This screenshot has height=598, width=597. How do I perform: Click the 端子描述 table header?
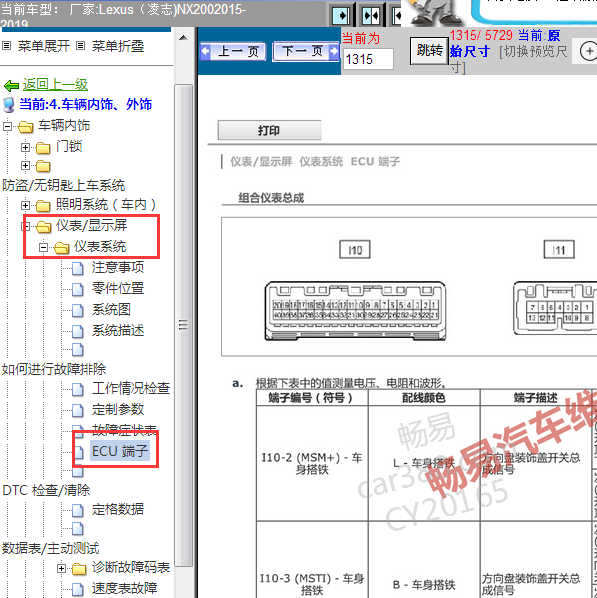coord(536,398)
